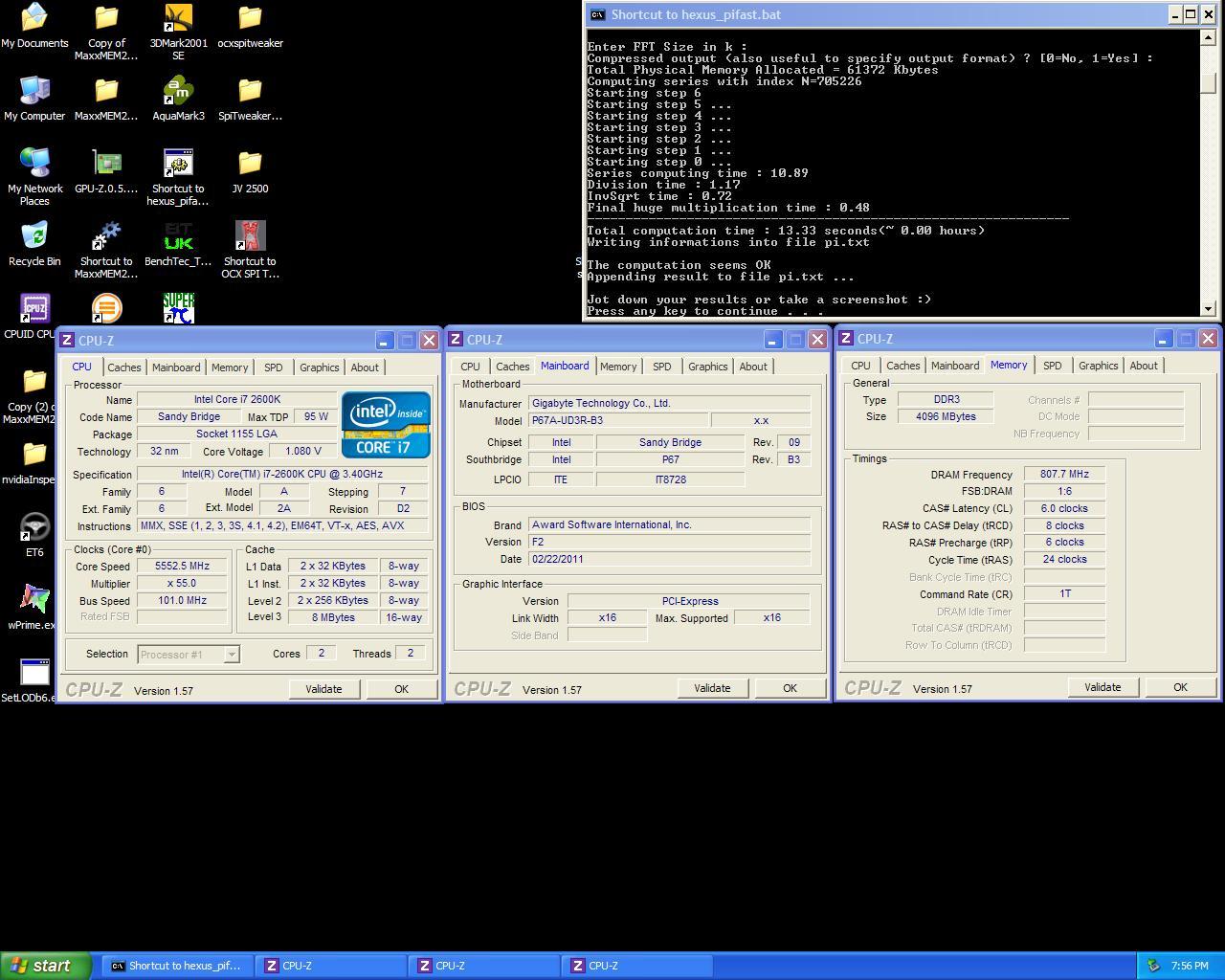Select the Shortcut to hexus_pif taskbar item

(x=176, y=966)
